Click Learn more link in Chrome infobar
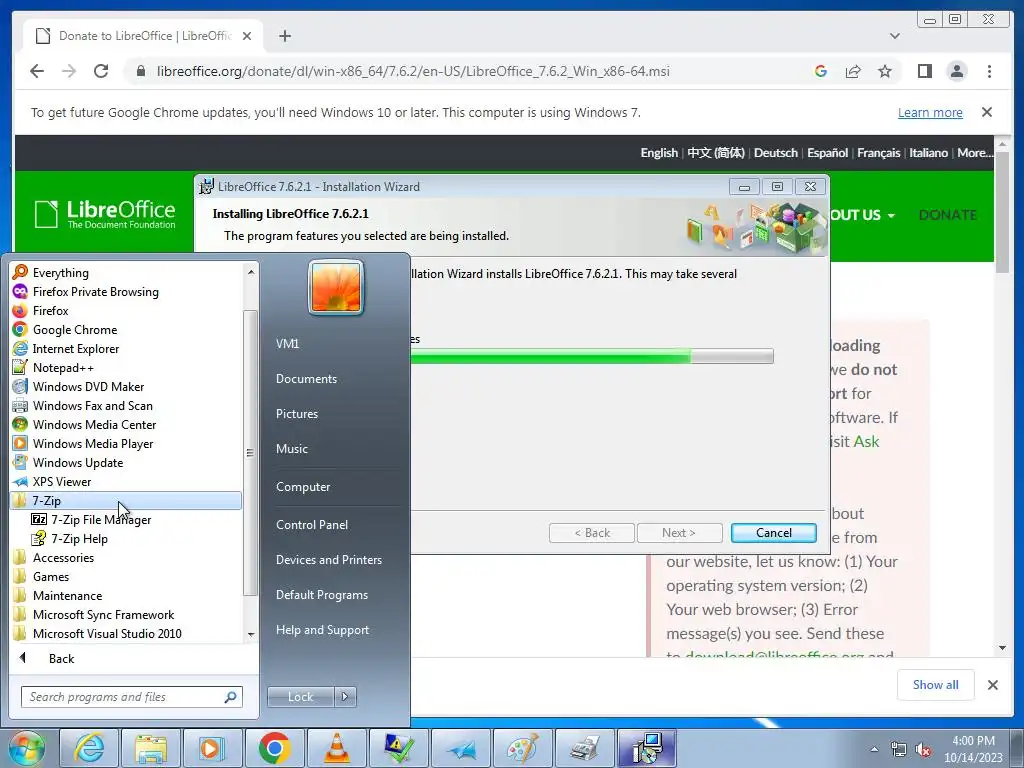 [x=930, y=112]
